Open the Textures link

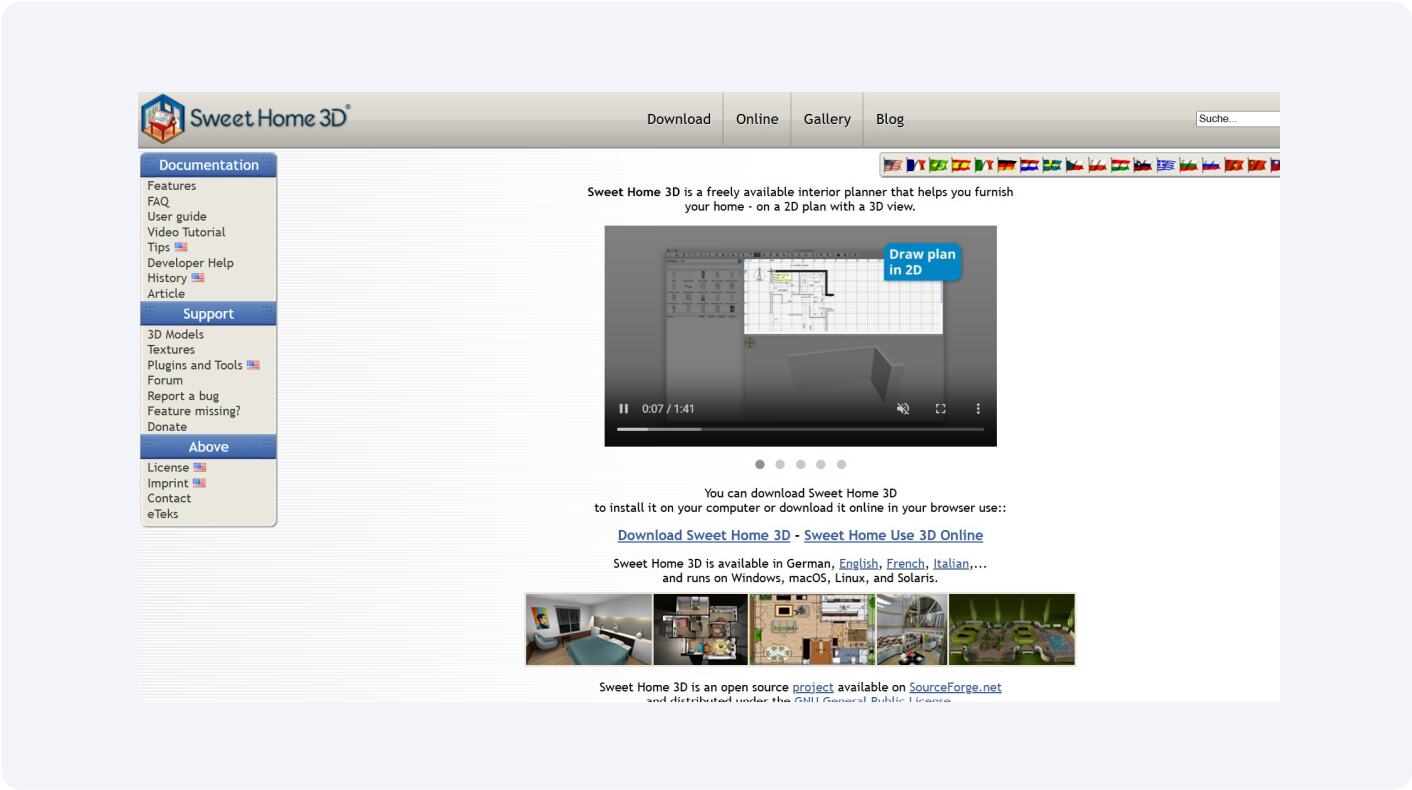tap(171, 350)
